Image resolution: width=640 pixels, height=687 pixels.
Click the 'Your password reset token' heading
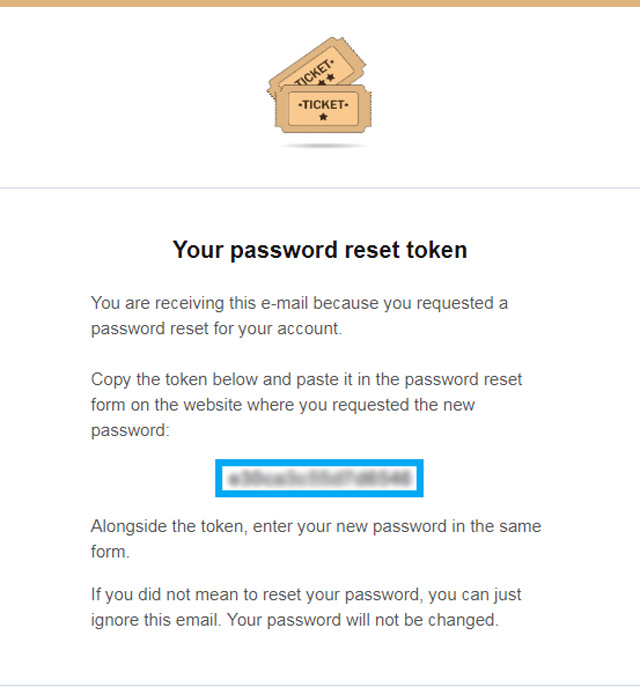click(320, 250)
